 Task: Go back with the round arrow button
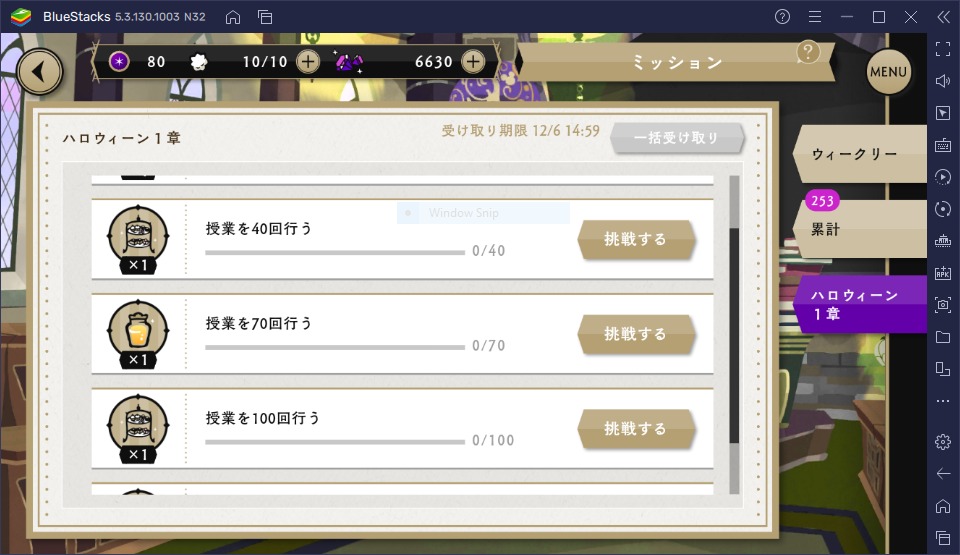tap(40, 72)
